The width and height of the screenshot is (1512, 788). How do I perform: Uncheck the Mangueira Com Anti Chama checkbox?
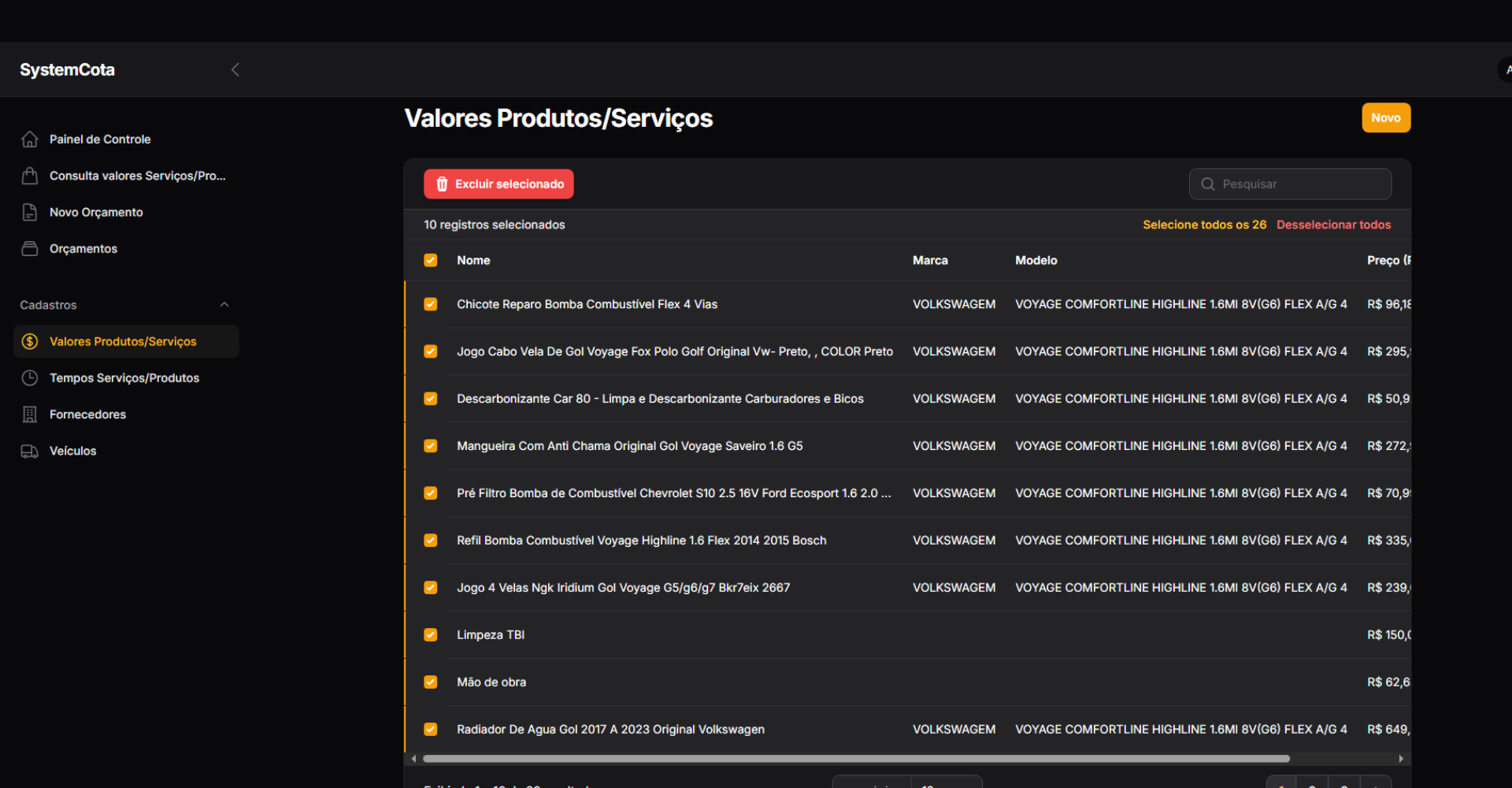431,446
